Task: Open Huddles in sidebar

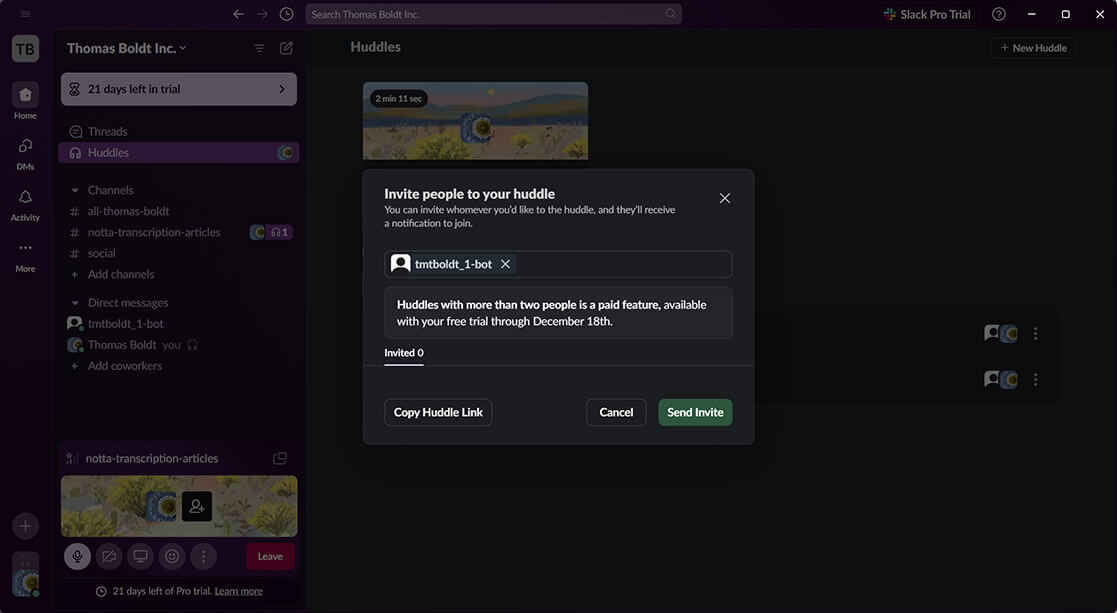Action: pos(179,152)
